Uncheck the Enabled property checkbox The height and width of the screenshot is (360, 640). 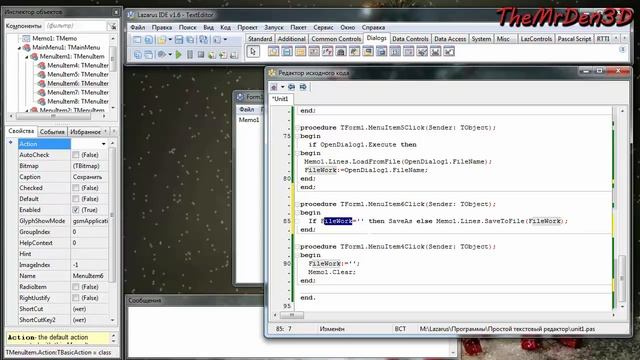click(x=76, y=210)
